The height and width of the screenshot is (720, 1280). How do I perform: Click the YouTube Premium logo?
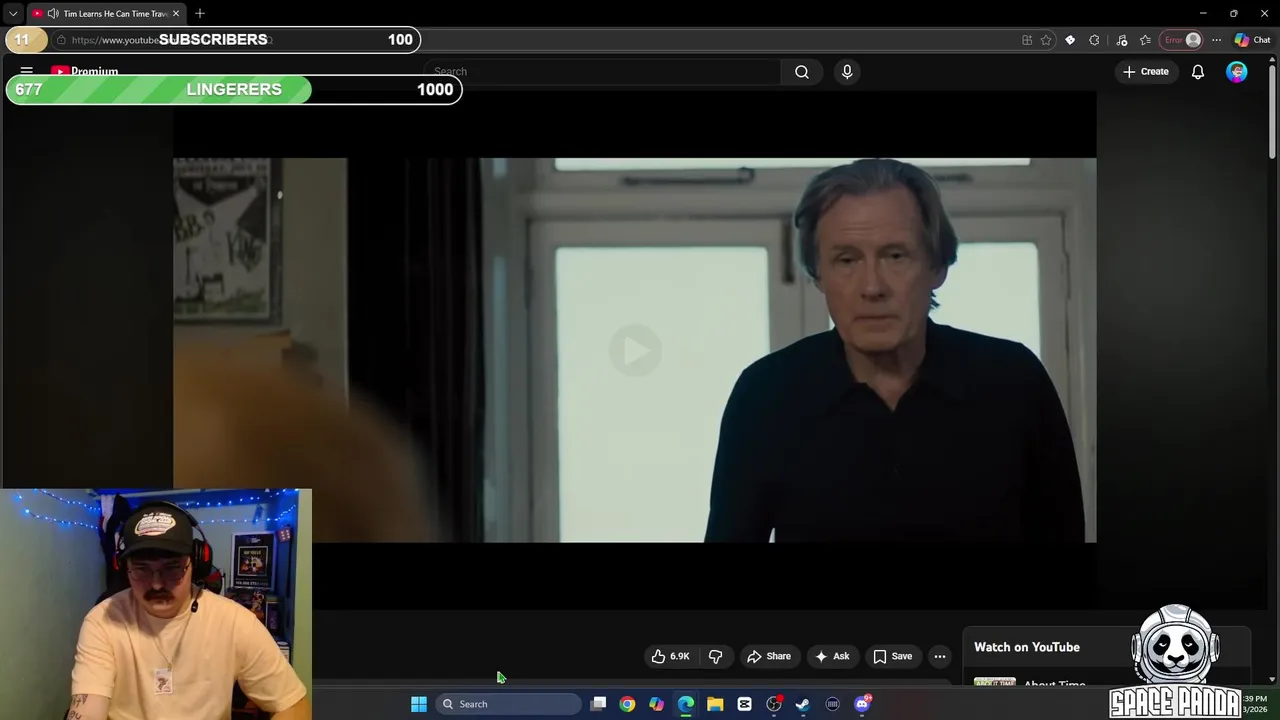[x=85, y=71]
